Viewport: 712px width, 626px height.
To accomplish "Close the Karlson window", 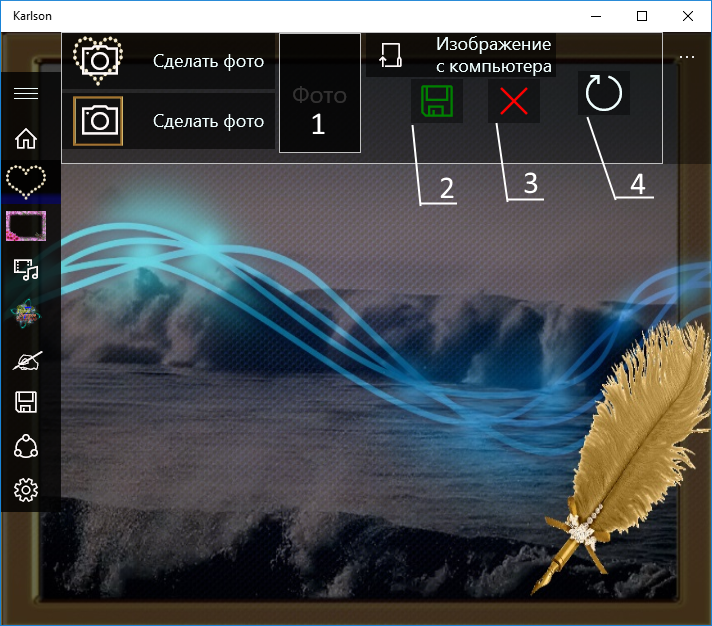I will [687, 16].
